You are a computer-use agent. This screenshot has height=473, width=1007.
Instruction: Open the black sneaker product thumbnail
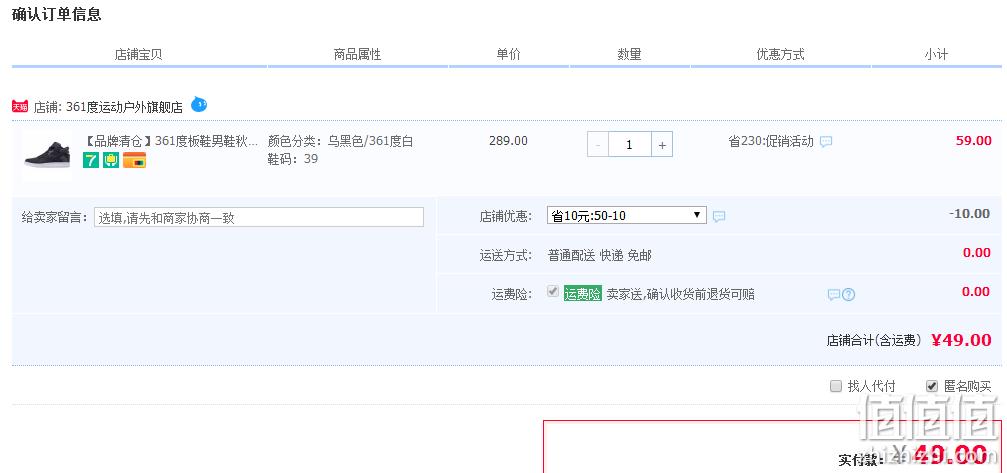(x=47, y=155)
